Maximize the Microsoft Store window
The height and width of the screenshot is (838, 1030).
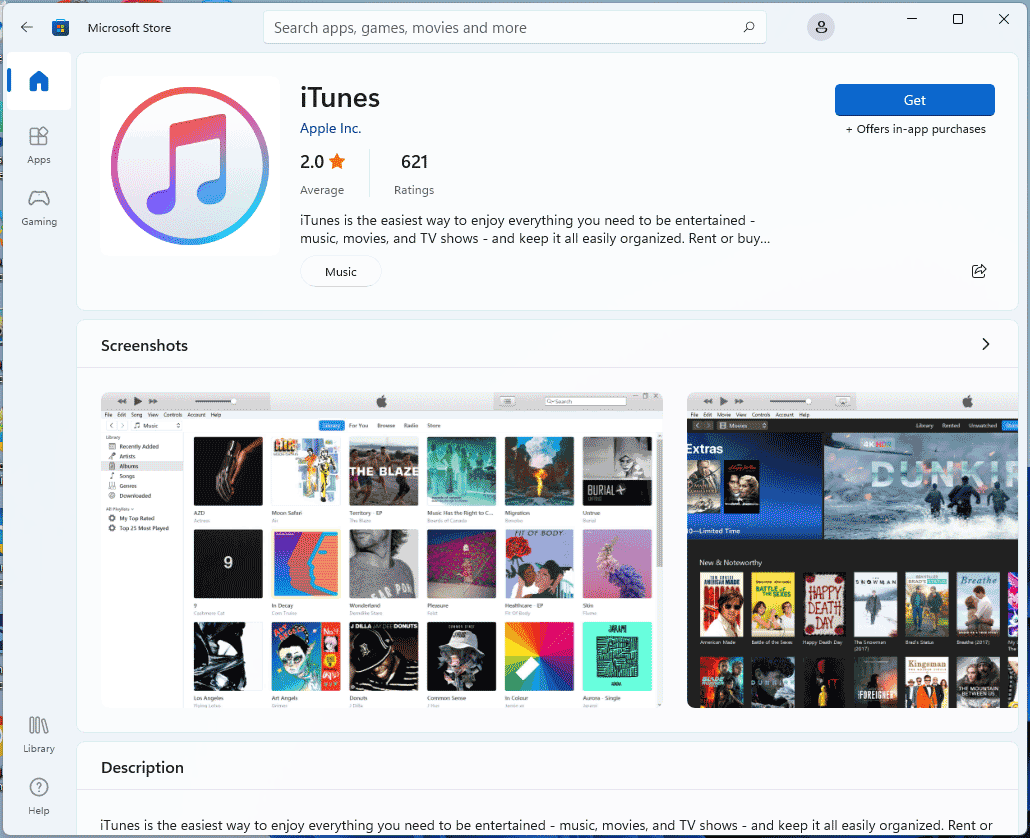pyautogui.click(x=958, y=19)
